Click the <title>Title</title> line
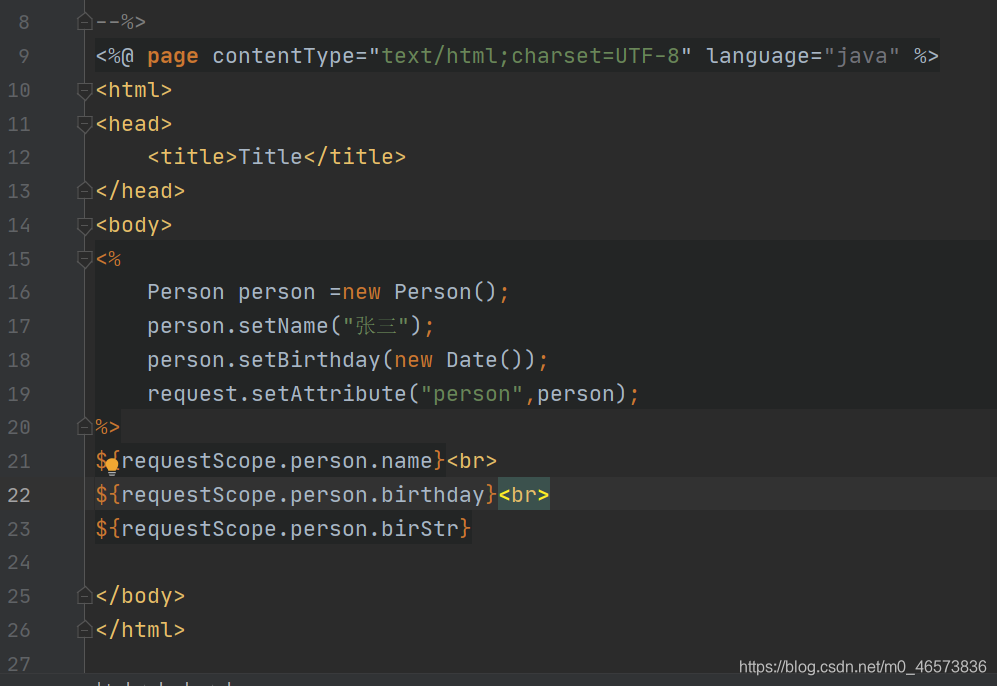Viewport: 997px width, 686px height. point(277,157)
